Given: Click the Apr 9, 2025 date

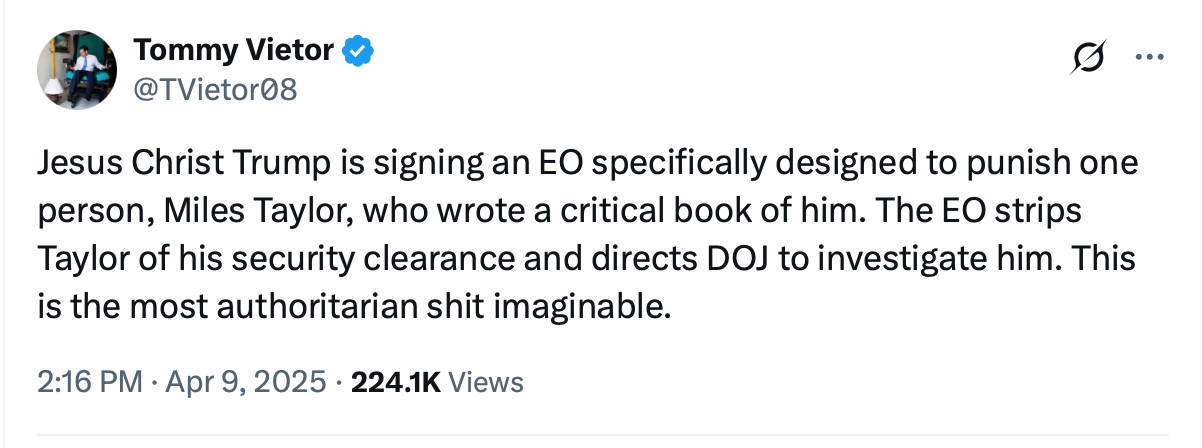Looking at the screenshot, I should coord(243,381).
